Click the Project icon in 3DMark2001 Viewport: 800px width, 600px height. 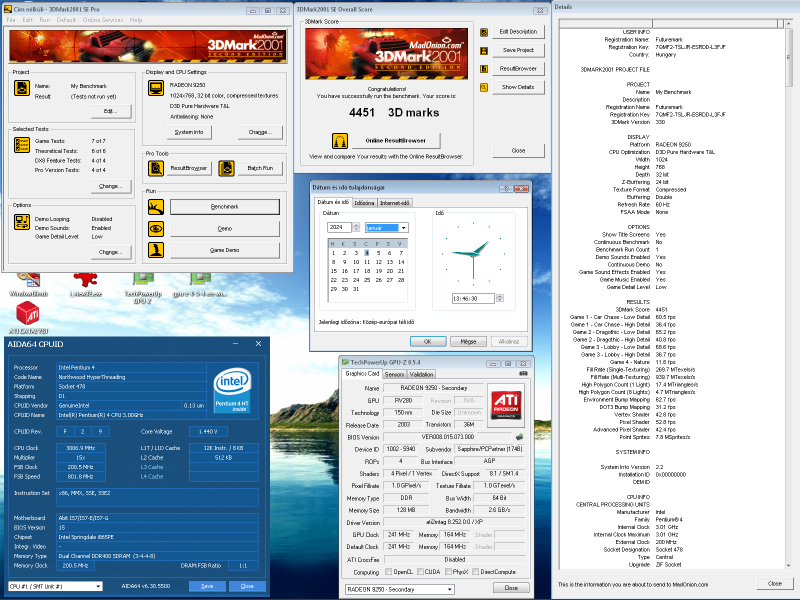pos(21,88)
